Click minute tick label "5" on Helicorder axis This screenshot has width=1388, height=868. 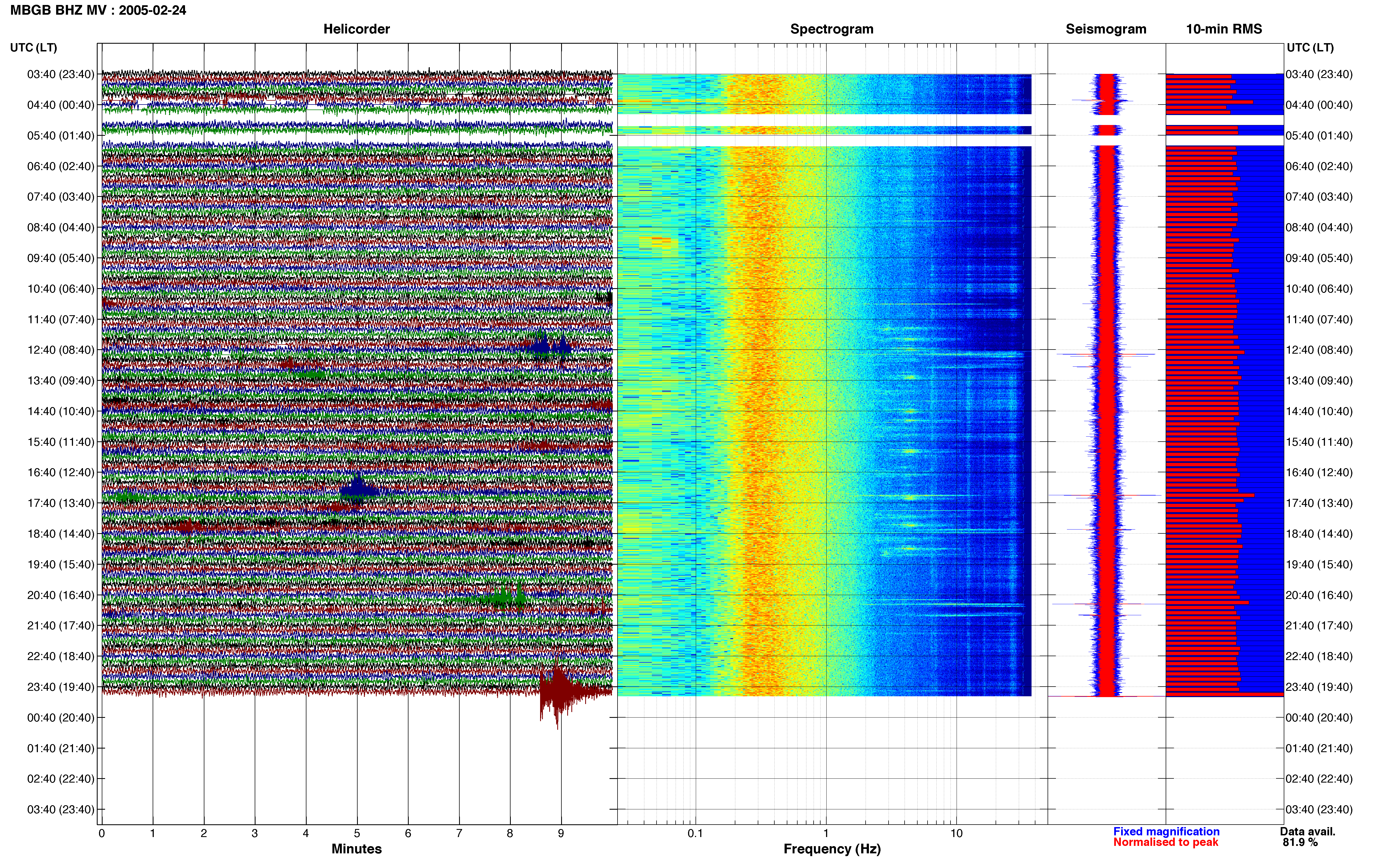tap(357, 833)
